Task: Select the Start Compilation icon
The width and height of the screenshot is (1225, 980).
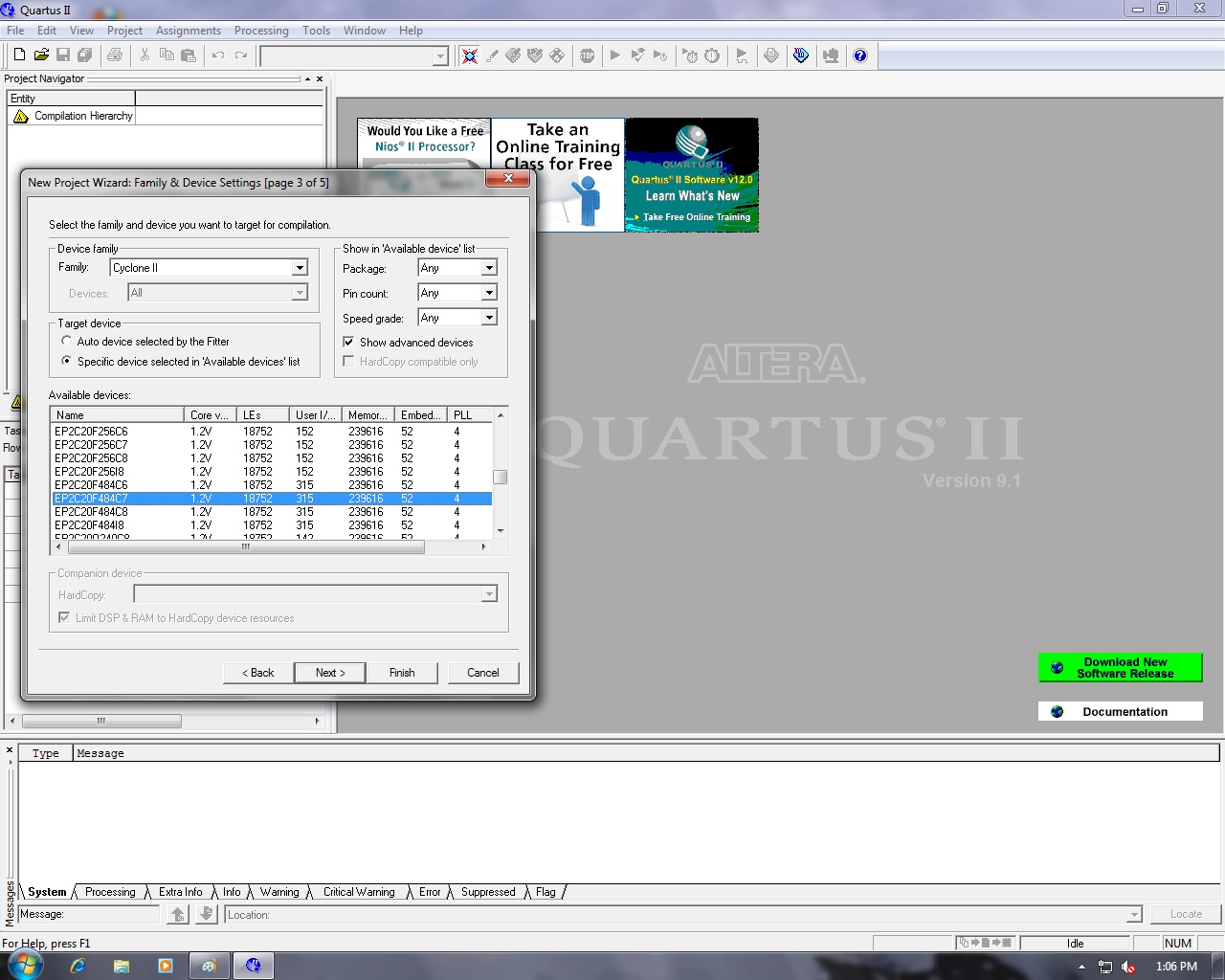Action: pyautogui.click(x=615, y=56)
